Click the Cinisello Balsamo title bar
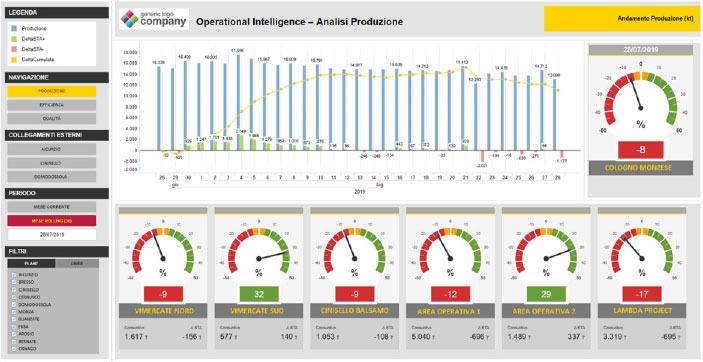The width and height of the screenshot is (703, 362). pos(355,310)
